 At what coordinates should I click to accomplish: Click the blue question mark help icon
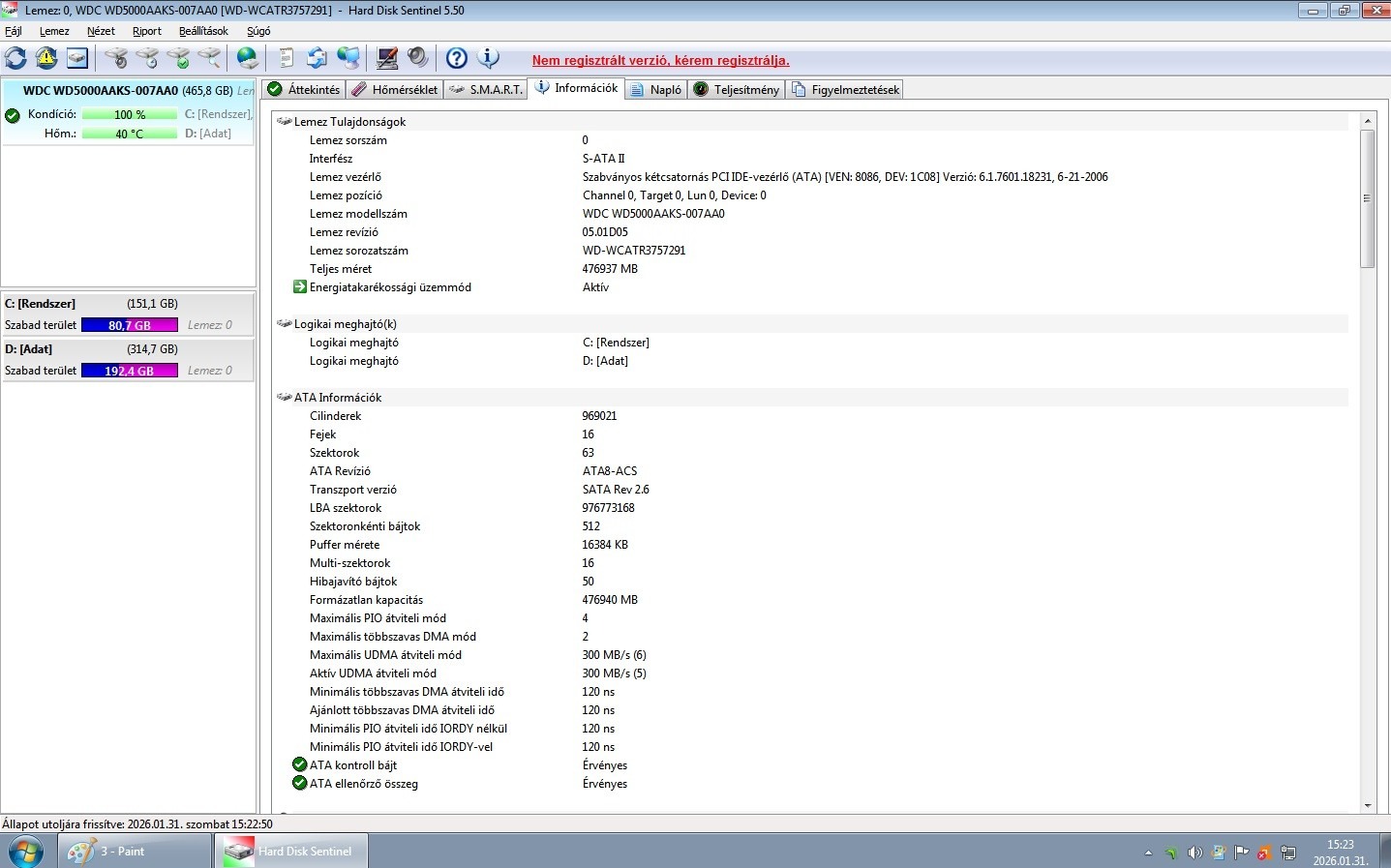[457, 58]
